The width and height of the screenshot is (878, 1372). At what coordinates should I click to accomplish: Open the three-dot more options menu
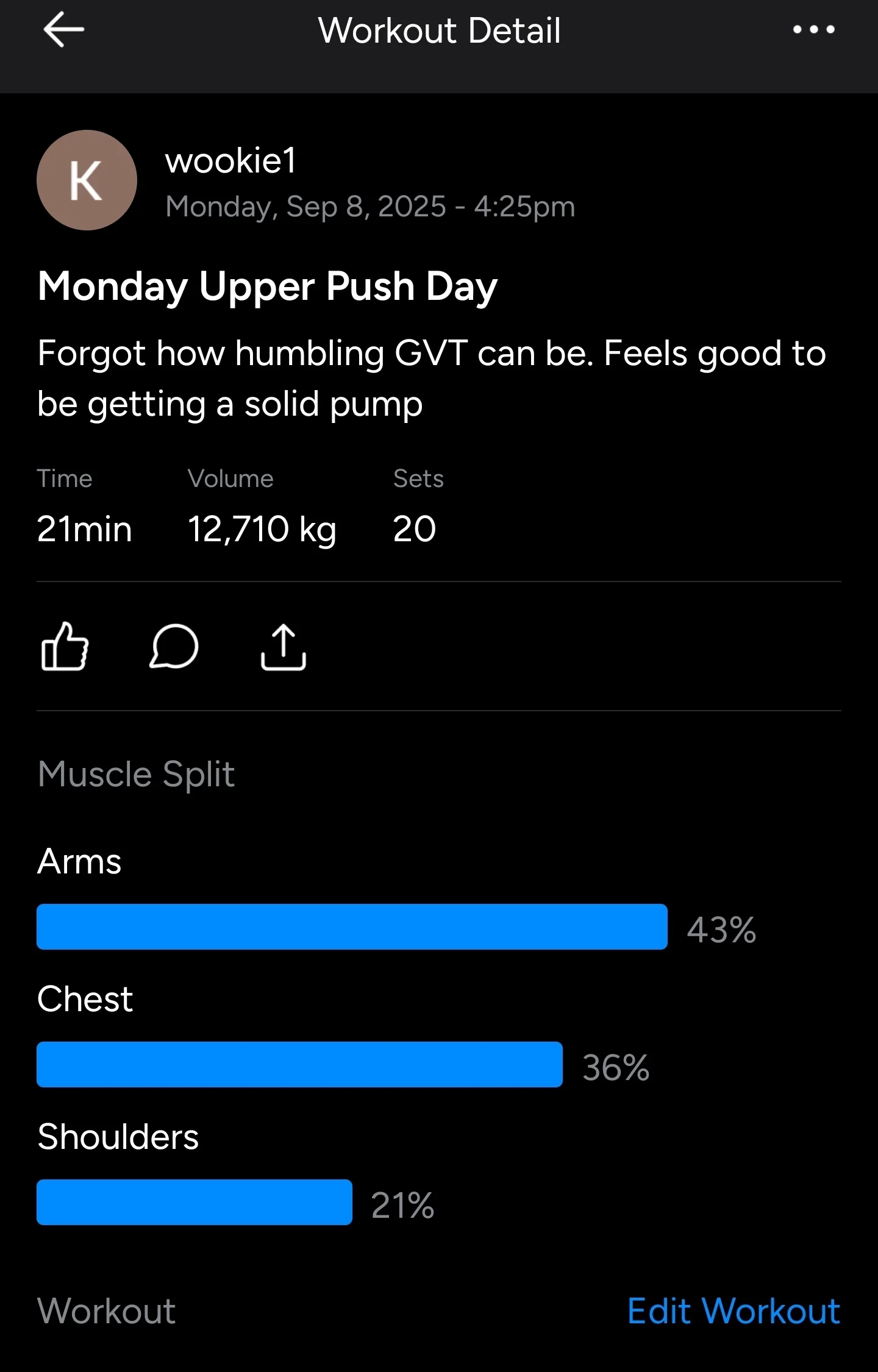coord(813,29)
